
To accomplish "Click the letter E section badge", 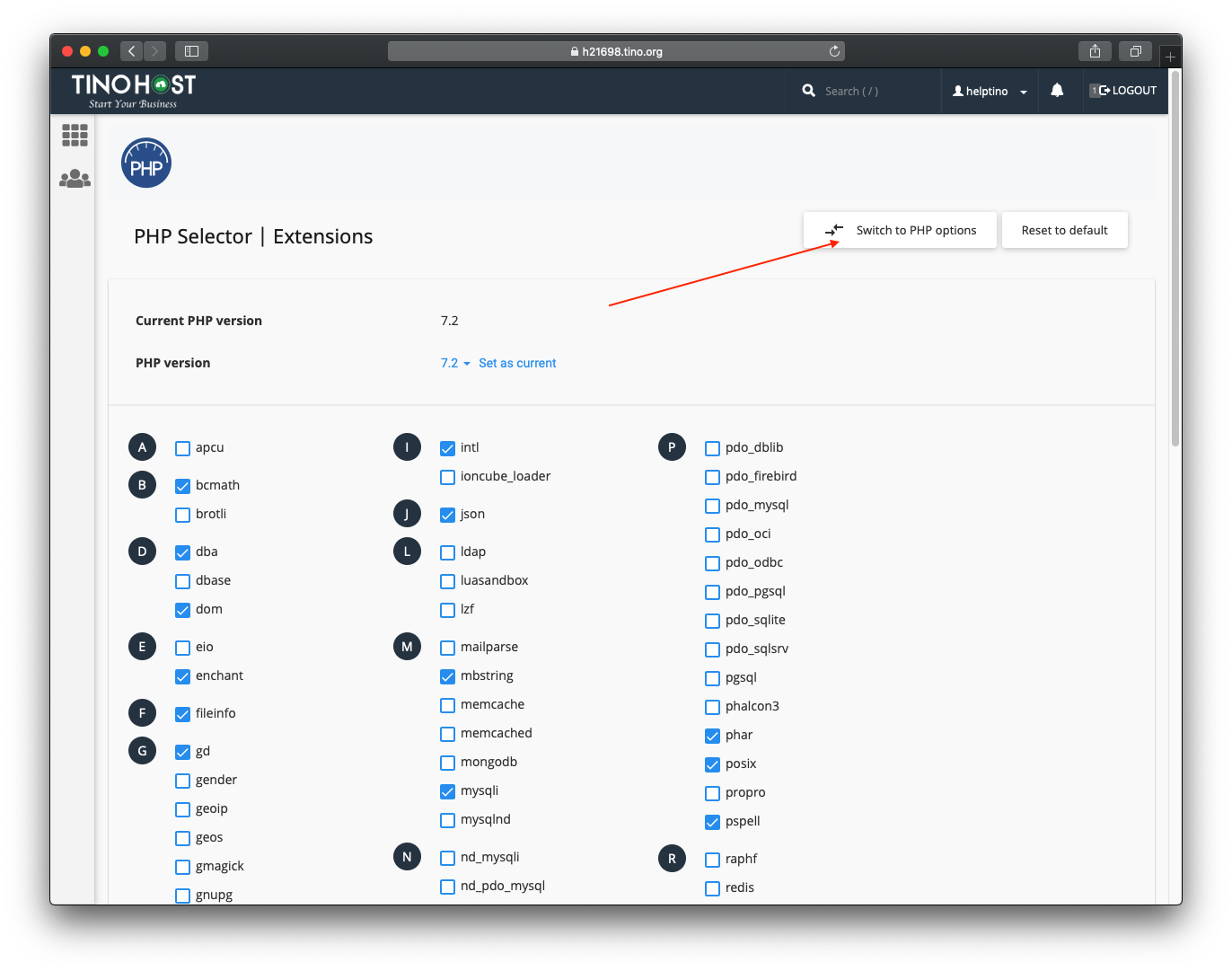I will click(x=142, y=647).
